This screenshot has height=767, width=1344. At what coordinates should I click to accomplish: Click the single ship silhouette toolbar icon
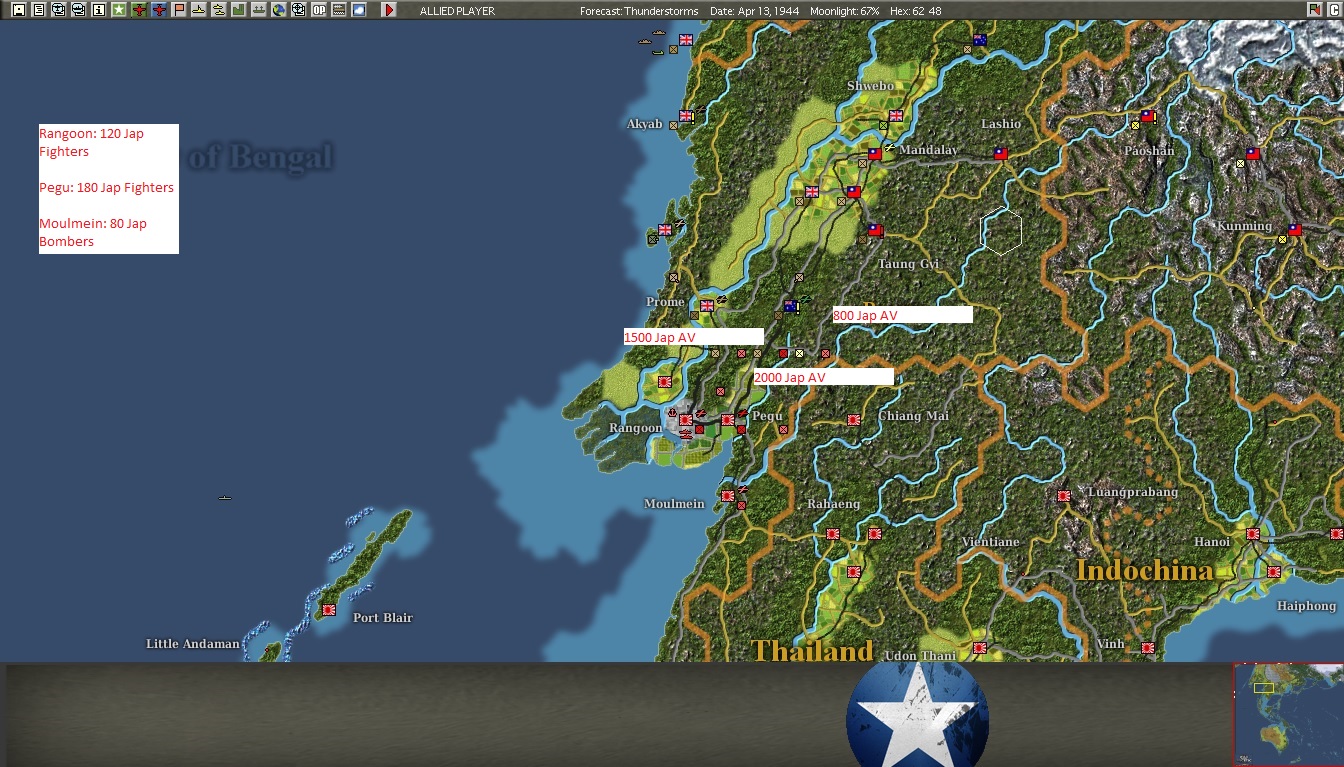[x=199, y=10]
